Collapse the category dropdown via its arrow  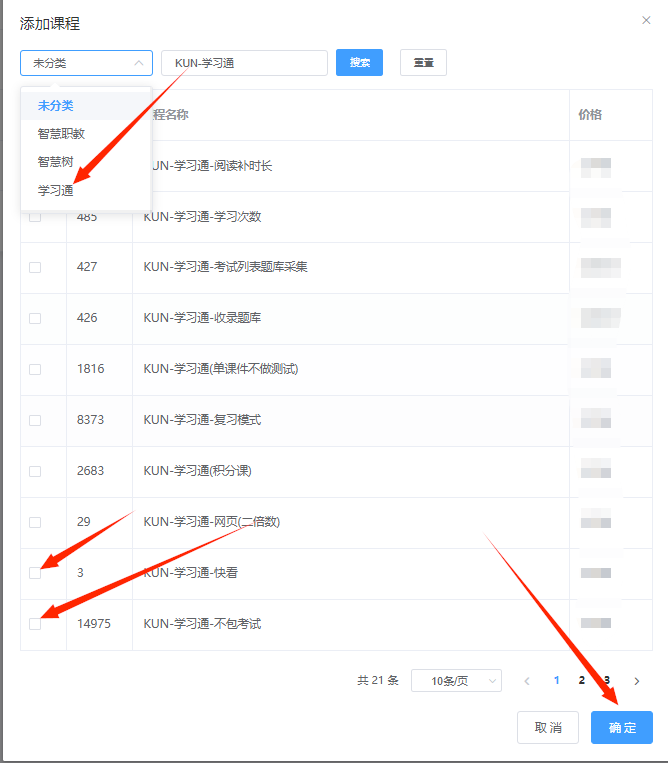point(138,63)
